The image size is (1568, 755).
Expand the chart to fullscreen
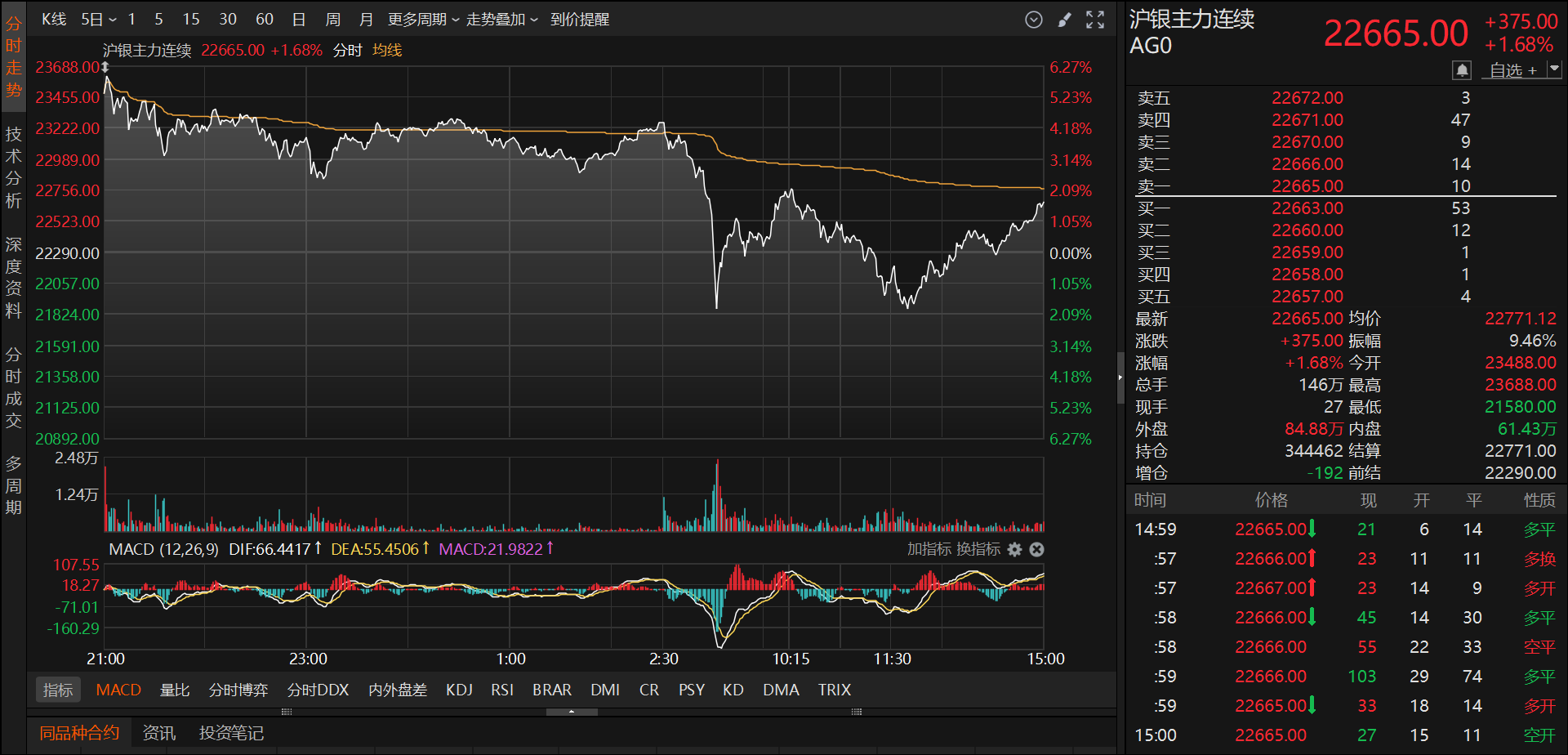pyautogui.click(x=1095, y=20)
